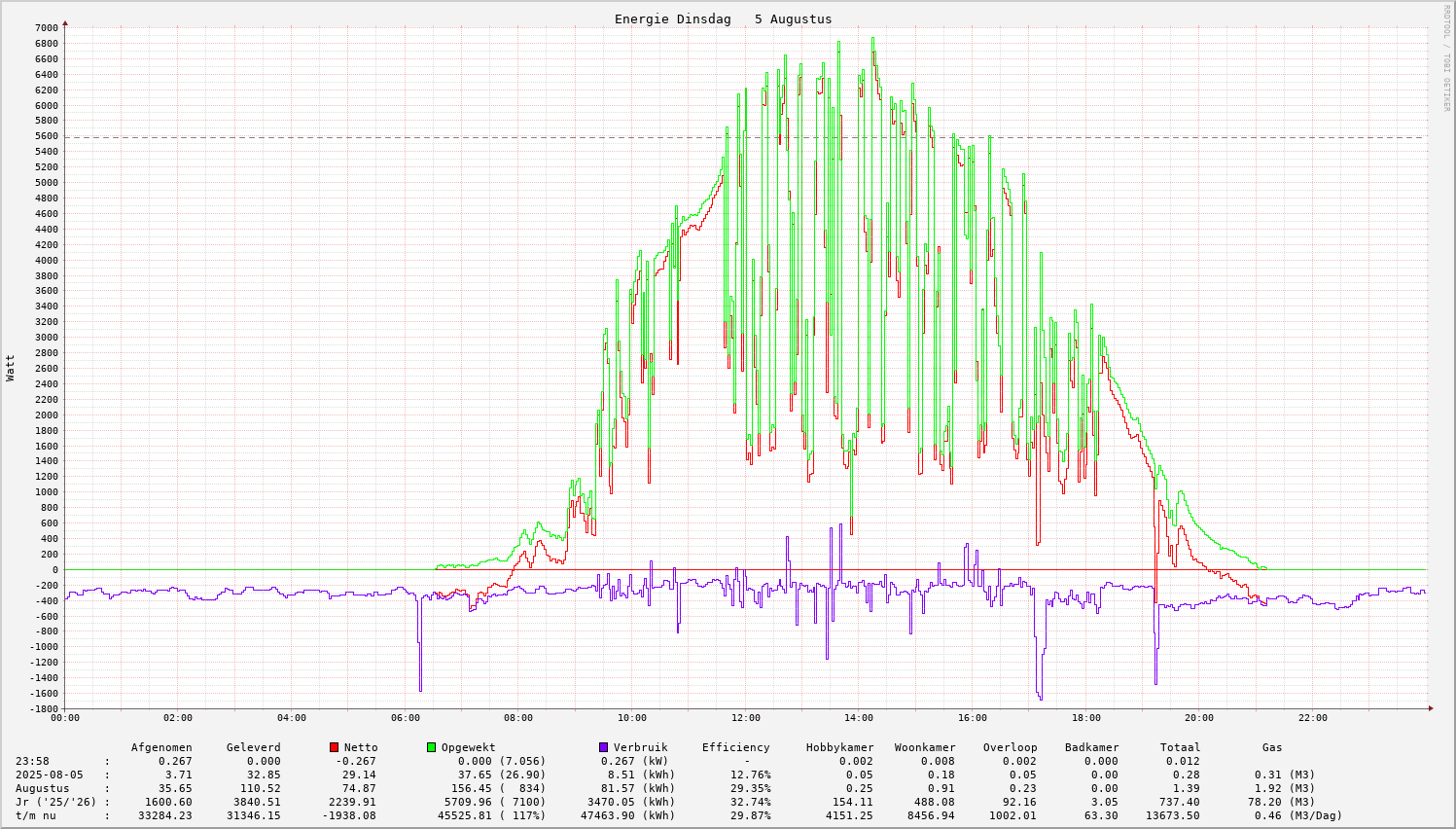This screenshot has height=829, width=1456.
Task: Click the 12:00 label on the time axis
Action: 745,718
